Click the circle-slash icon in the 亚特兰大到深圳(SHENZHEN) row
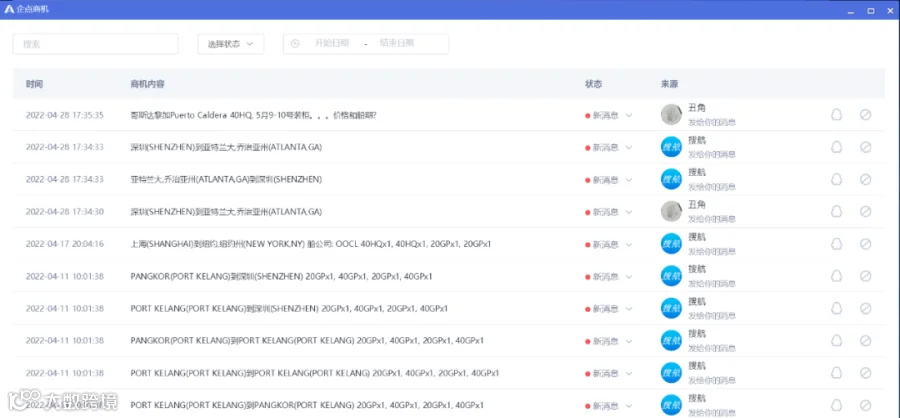900x418 pixels. pos(866,180)
